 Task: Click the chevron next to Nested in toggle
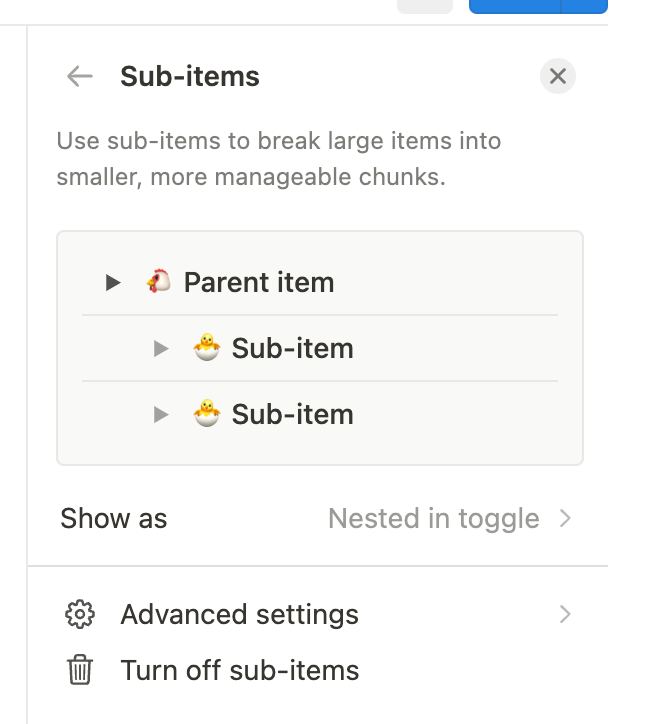565,519
